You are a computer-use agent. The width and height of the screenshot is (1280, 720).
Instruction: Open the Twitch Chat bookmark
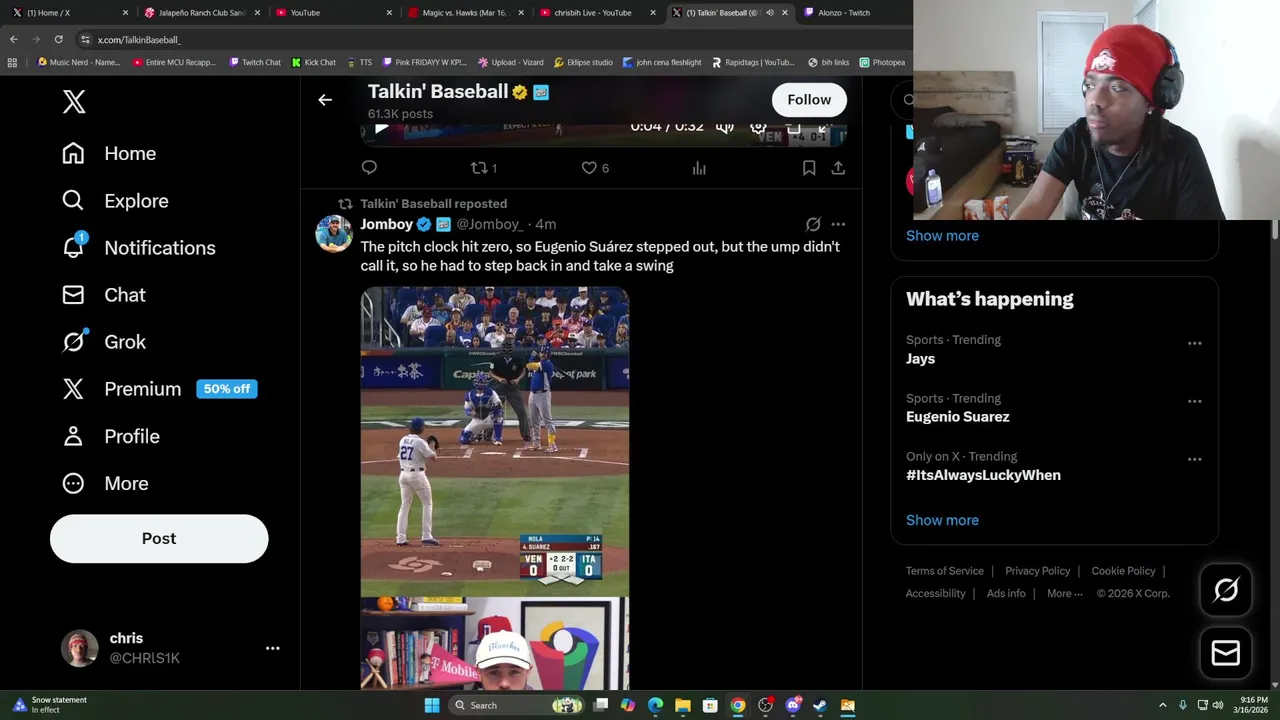pyautogui.click(x=255, y=62)
